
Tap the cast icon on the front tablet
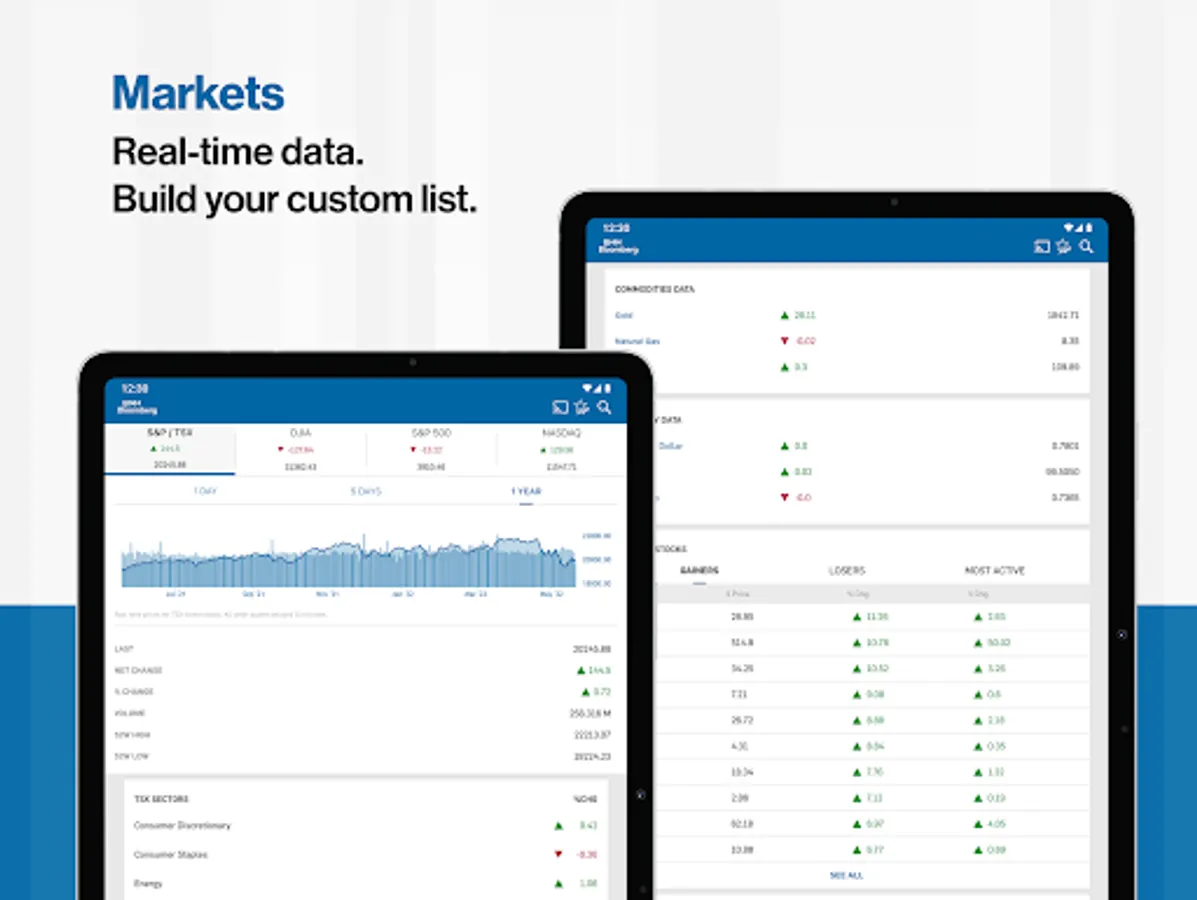click(560, 407)
